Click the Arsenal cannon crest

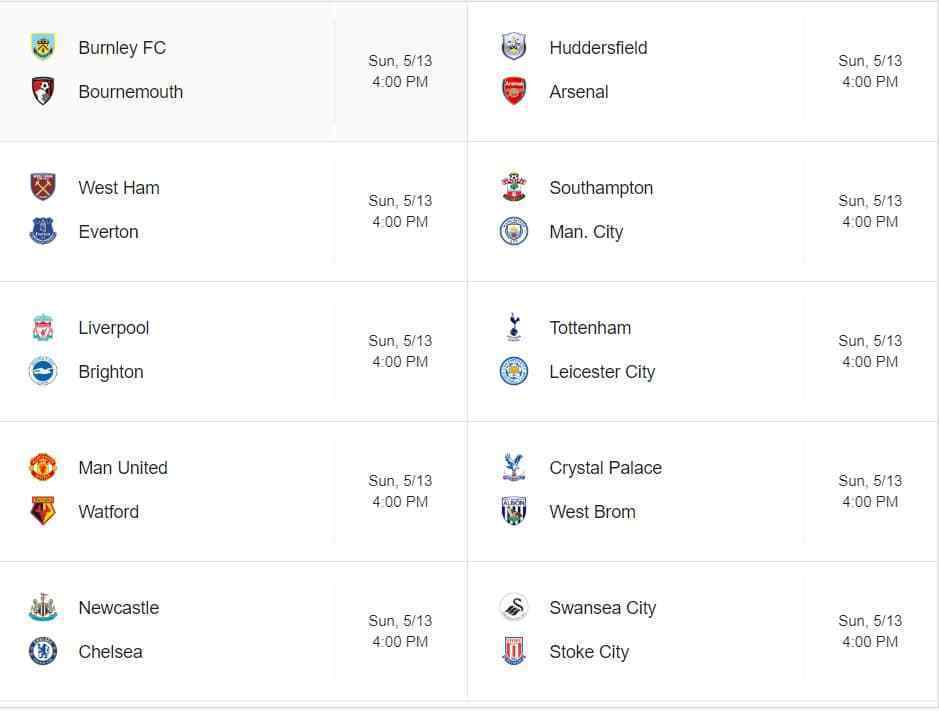coord(514,91)
